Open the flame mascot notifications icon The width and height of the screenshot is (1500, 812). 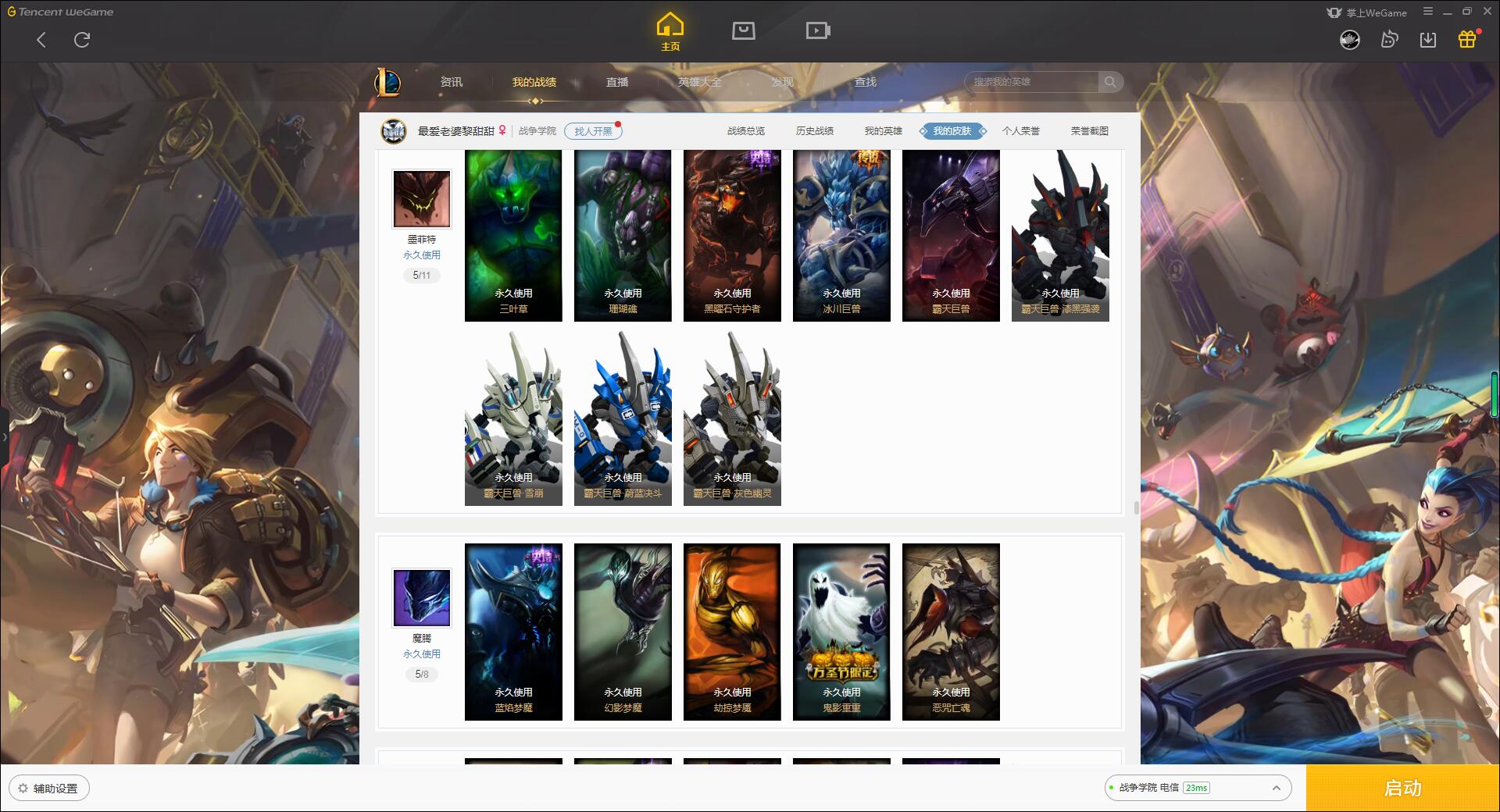pos(1389,40)
